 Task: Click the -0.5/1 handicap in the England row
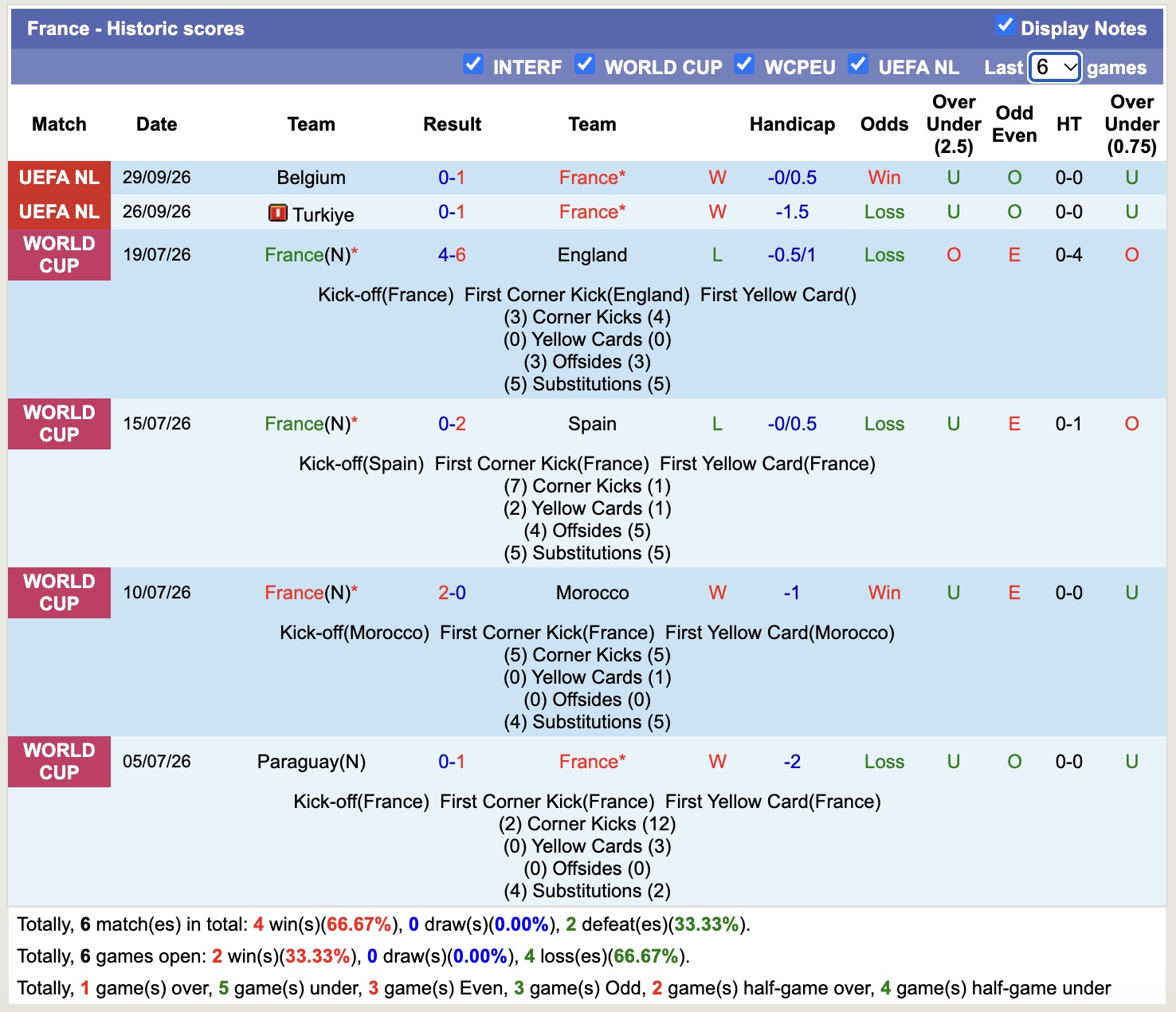coord(792,255)
